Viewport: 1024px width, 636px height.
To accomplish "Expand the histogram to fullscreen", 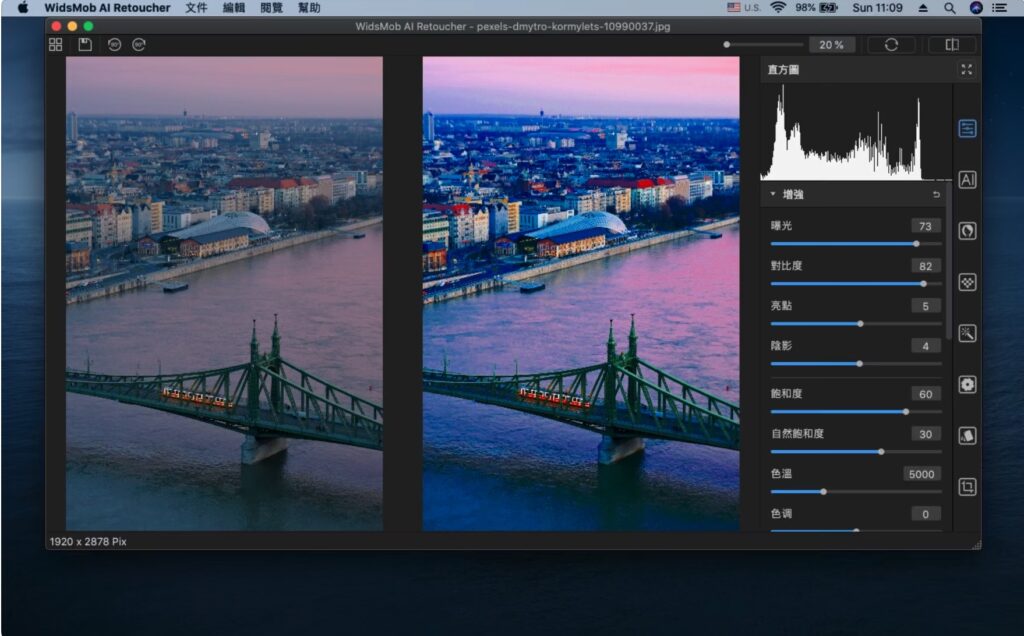I will point(966,70).
